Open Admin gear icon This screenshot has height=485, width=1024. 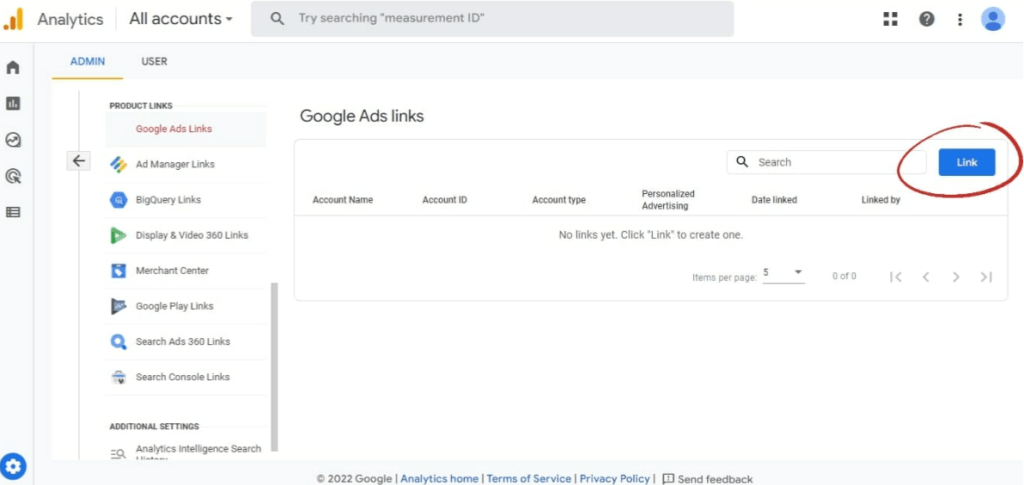[14, 467]
